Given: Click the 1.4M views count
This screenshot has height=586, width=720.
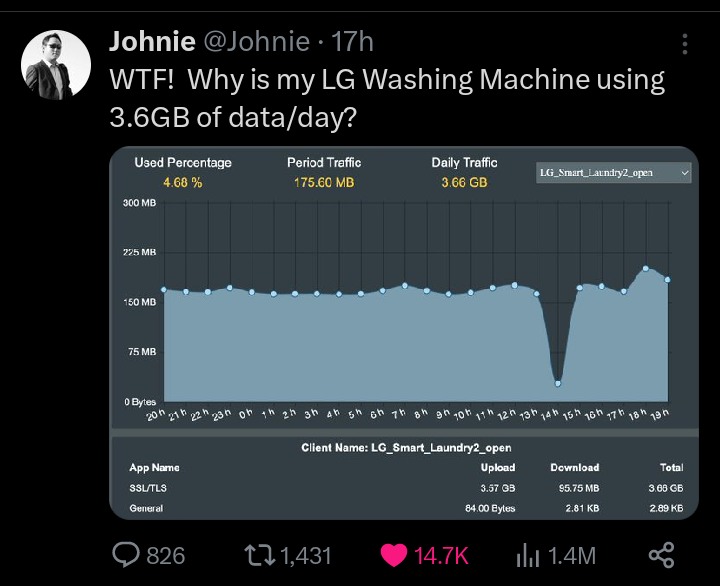Looking at the screenshot, I should tap(572, 555).
